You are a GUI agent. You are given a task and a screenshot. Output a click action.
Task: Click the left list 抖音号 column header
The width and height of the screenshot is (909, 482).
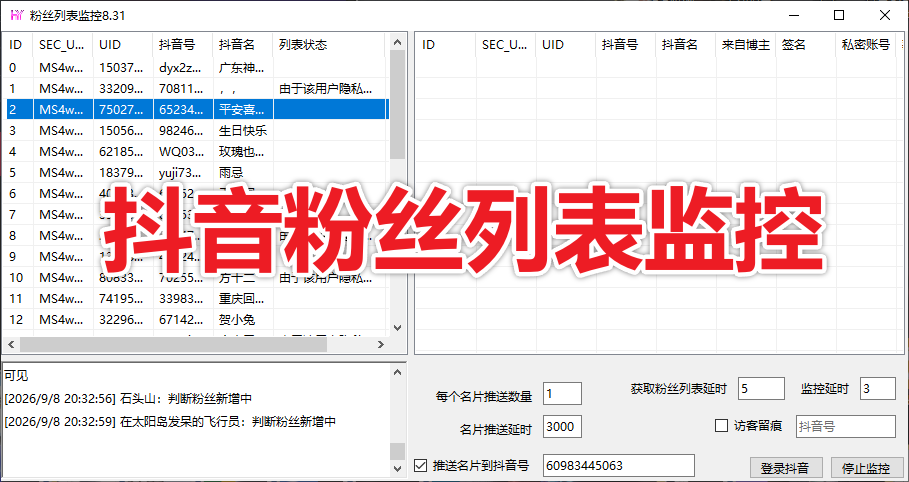[183, 45]
